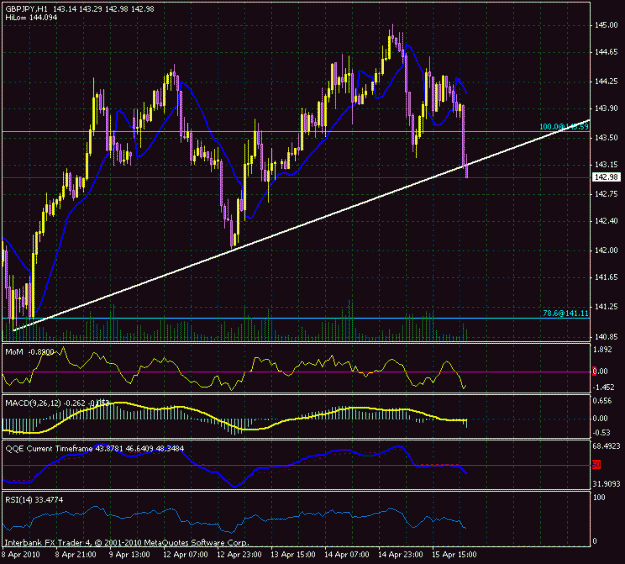This screenshot has height=564, width=625.
Task: Click the RSI scale value 100
Action: (x=599, y=497)
